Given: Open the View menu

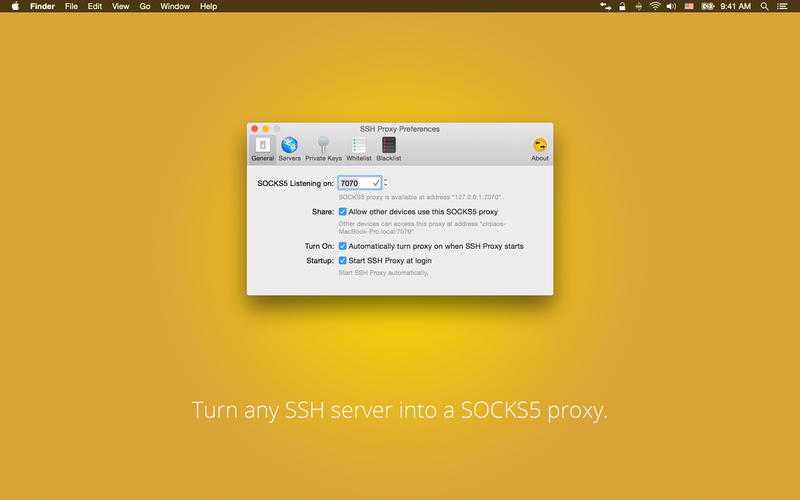Looking at the screenshot, I should [x=120, y=6].
